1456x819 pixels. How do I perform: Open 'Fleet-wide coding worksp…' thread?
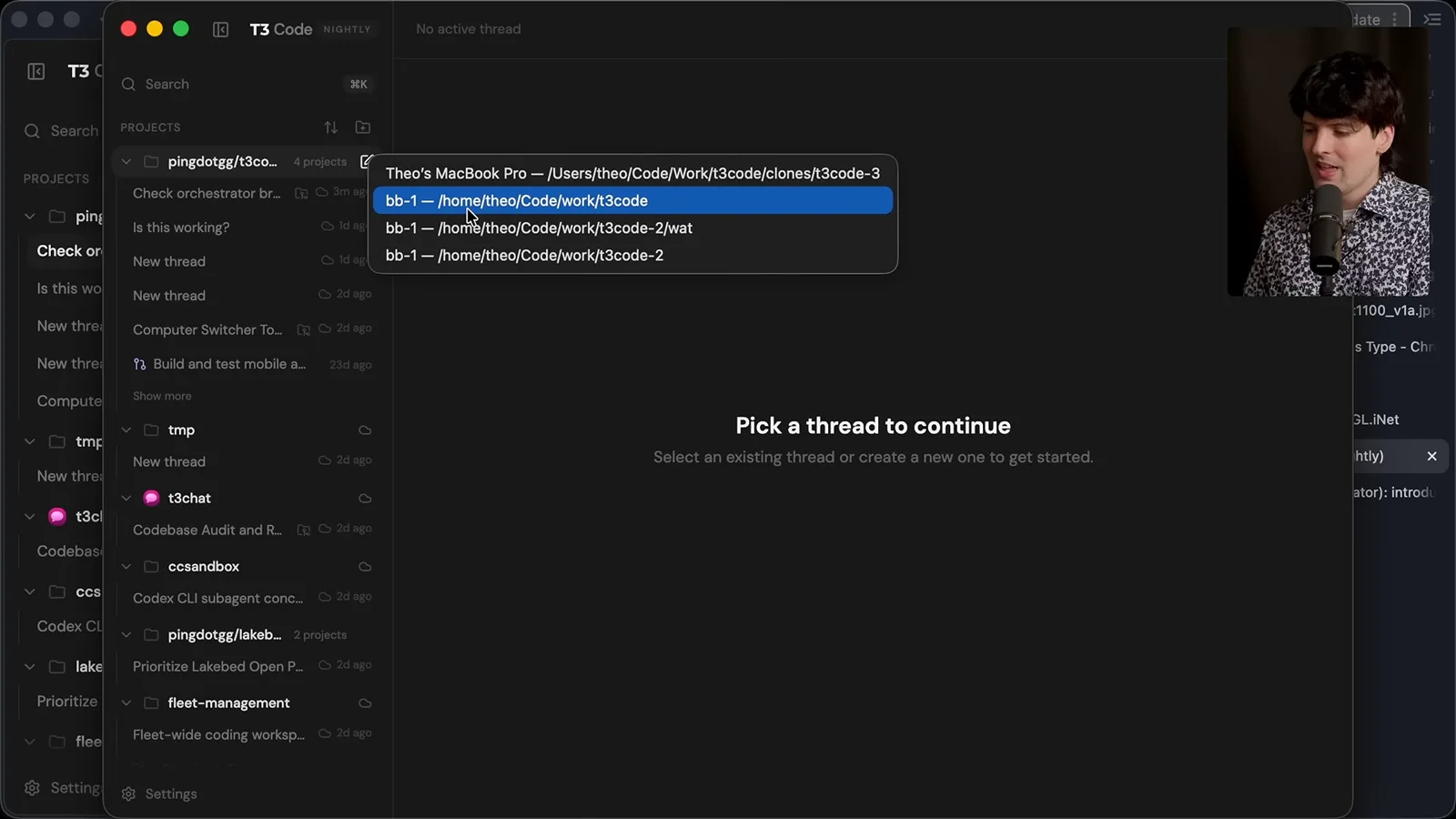pos(218,734)
